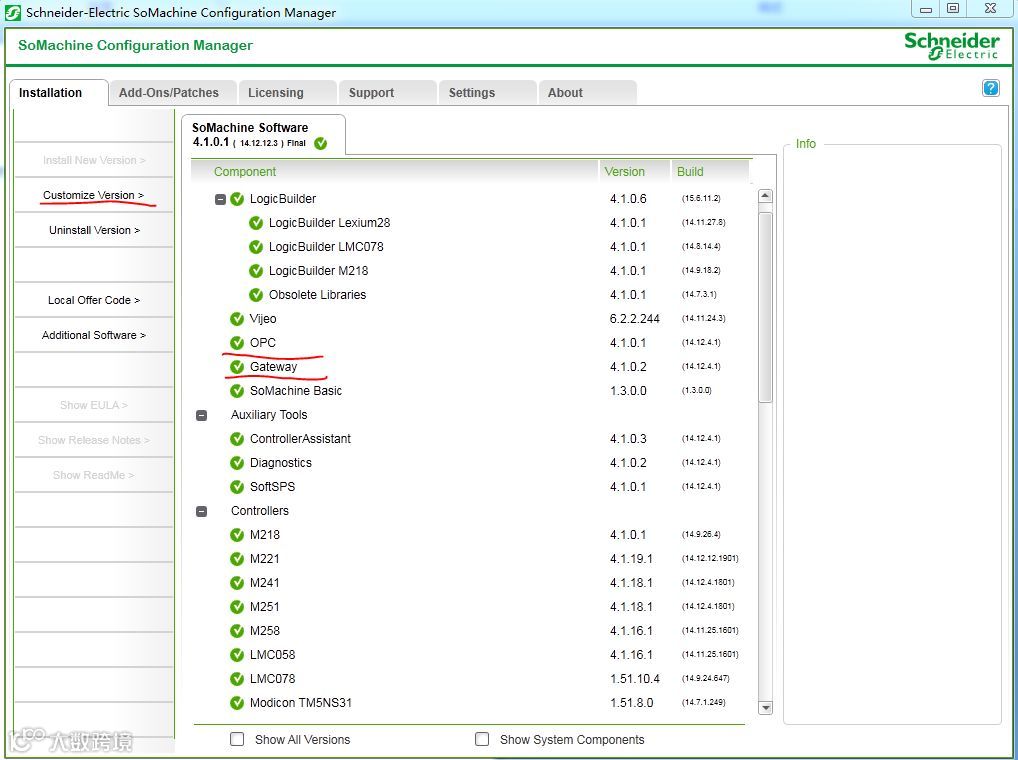Click Modicon TM5NS31 version 1.51.8.0

(631, 703)
